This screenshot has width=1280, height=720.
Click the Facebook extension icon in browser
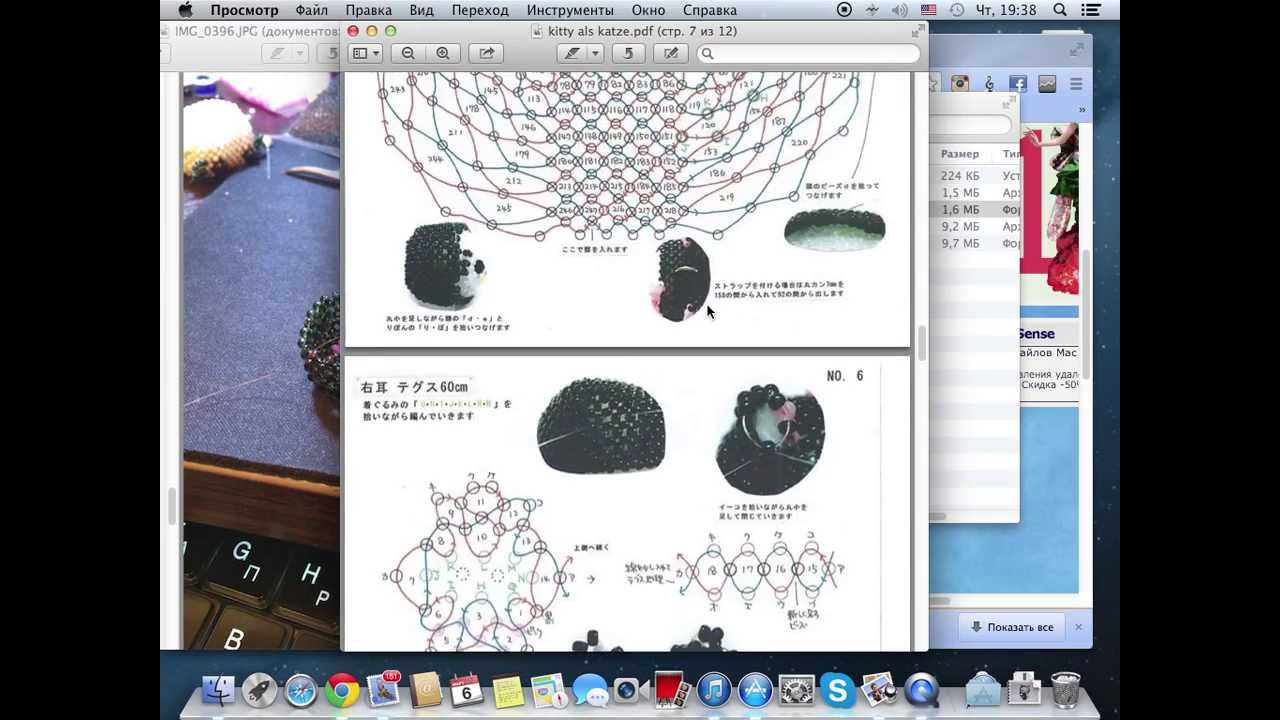1018,85
